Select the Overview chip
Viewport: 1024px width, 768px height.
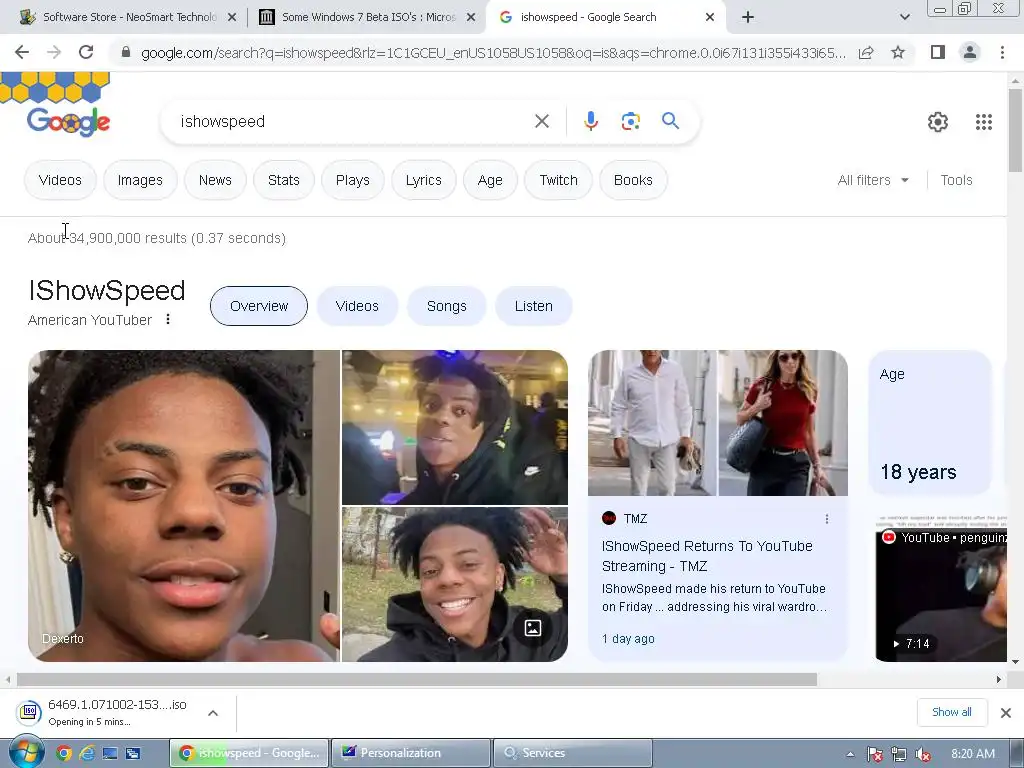(x=259, y=306)
